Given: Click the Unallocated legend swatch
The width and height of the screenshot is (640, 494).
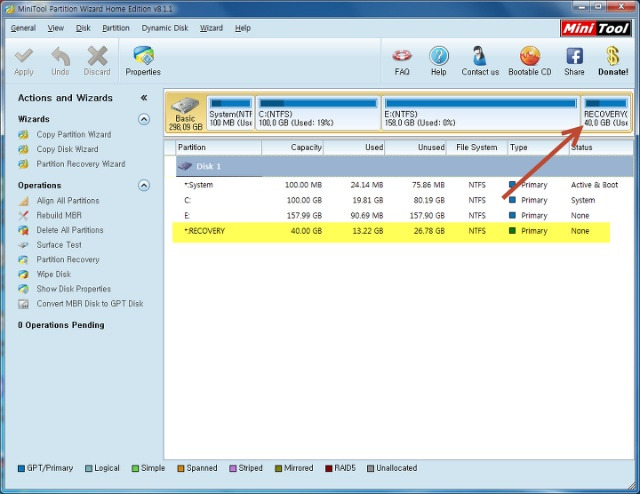Looking at the screenshot, I should click(x=371, y=468).
